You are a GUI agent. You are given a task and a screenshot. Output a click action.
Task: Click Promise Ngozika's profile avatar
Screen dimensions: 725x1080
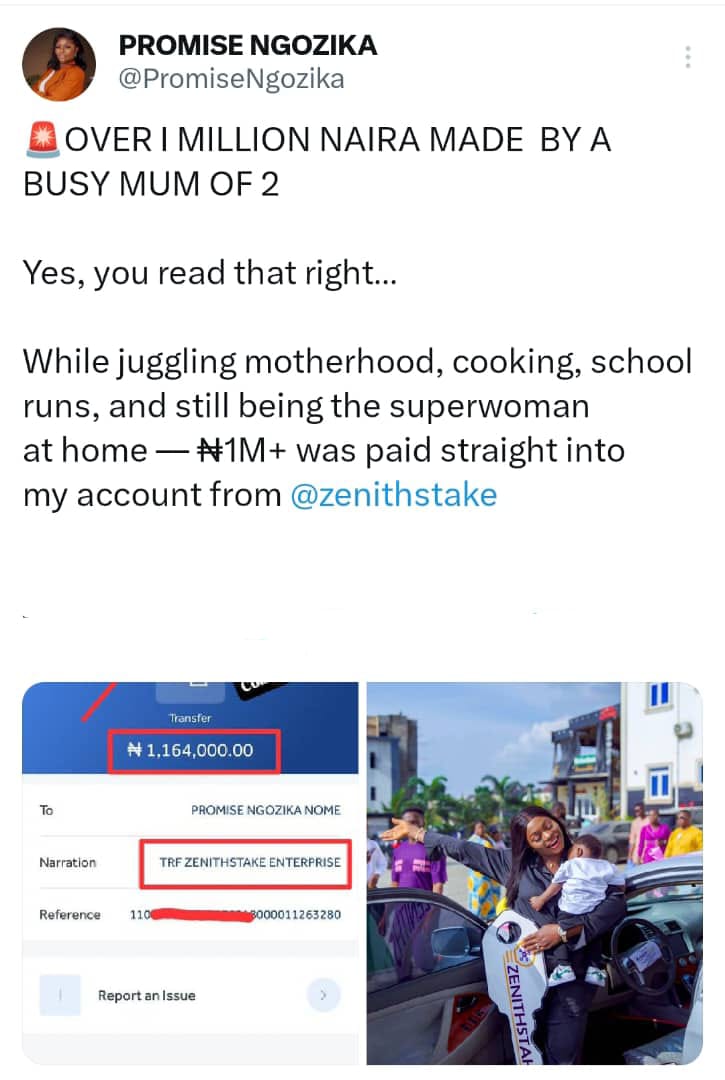click(59, 64)
